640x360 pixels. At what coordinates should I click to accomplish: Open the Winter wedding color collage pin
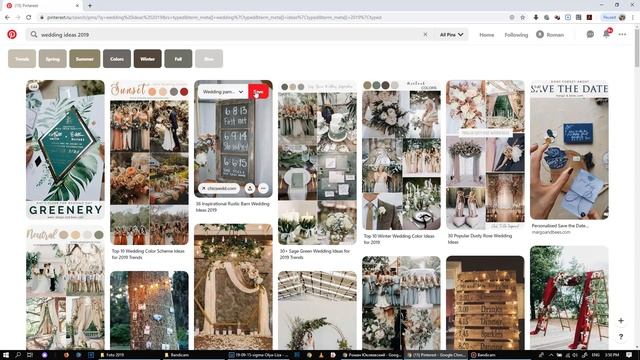pos(401,155)
